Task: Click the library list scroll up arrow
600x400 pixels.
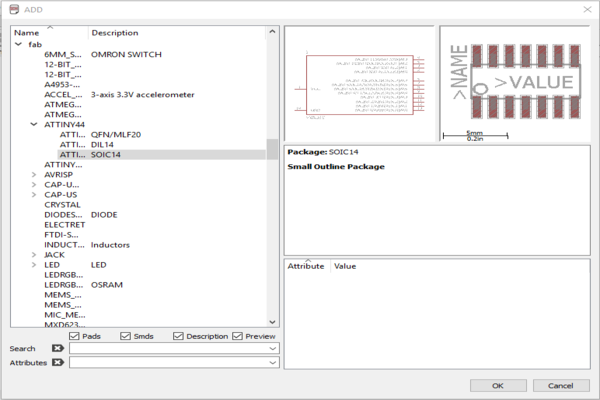Action: pos(272,32)
